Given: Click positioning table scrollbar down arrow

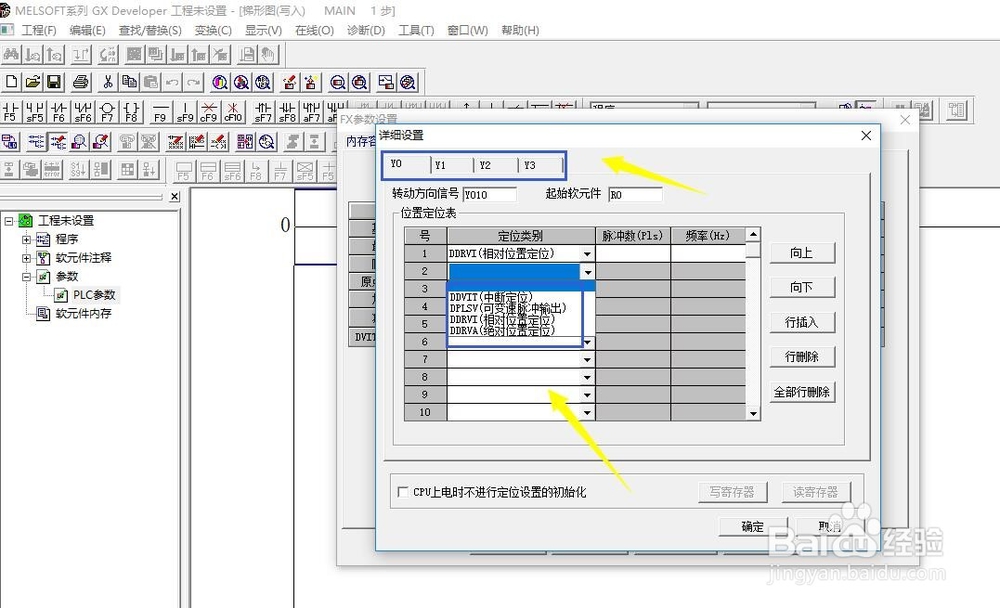Looking at the screenshot, I should coord(753,413).
